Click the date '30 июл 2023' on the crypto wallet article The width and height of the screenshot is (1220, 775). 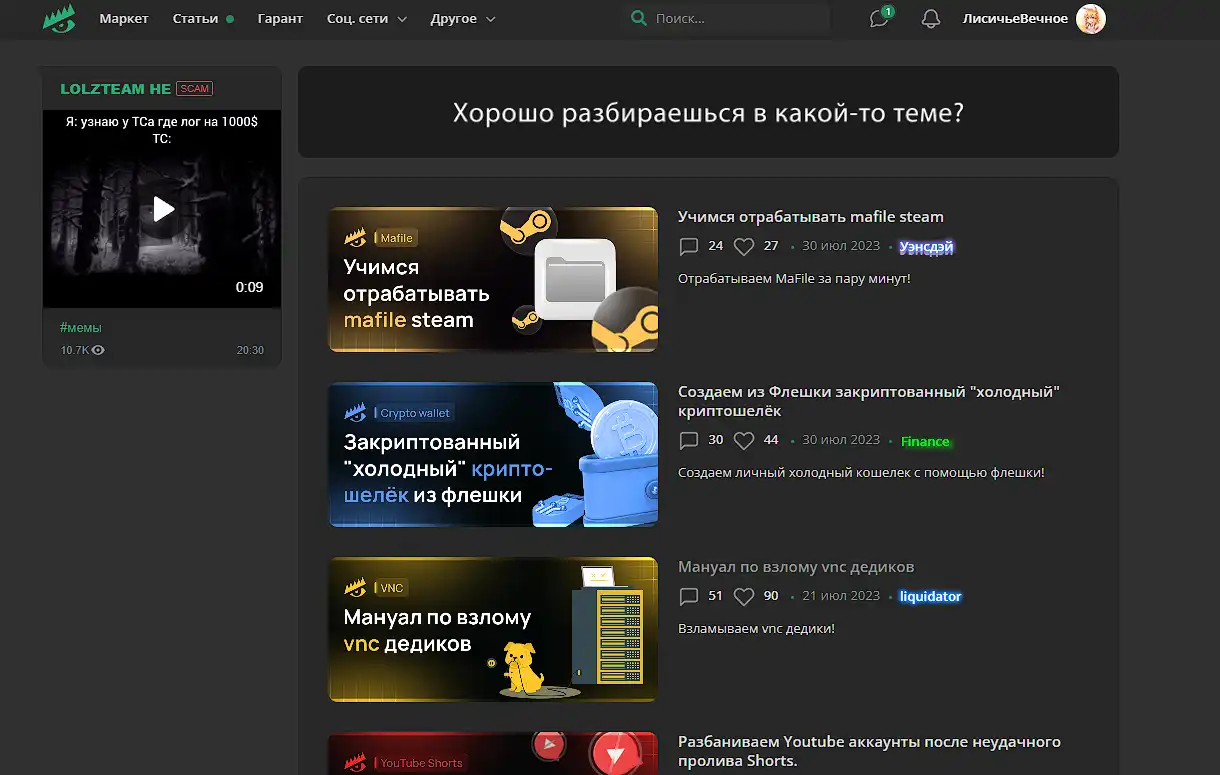tap(841, 440)
